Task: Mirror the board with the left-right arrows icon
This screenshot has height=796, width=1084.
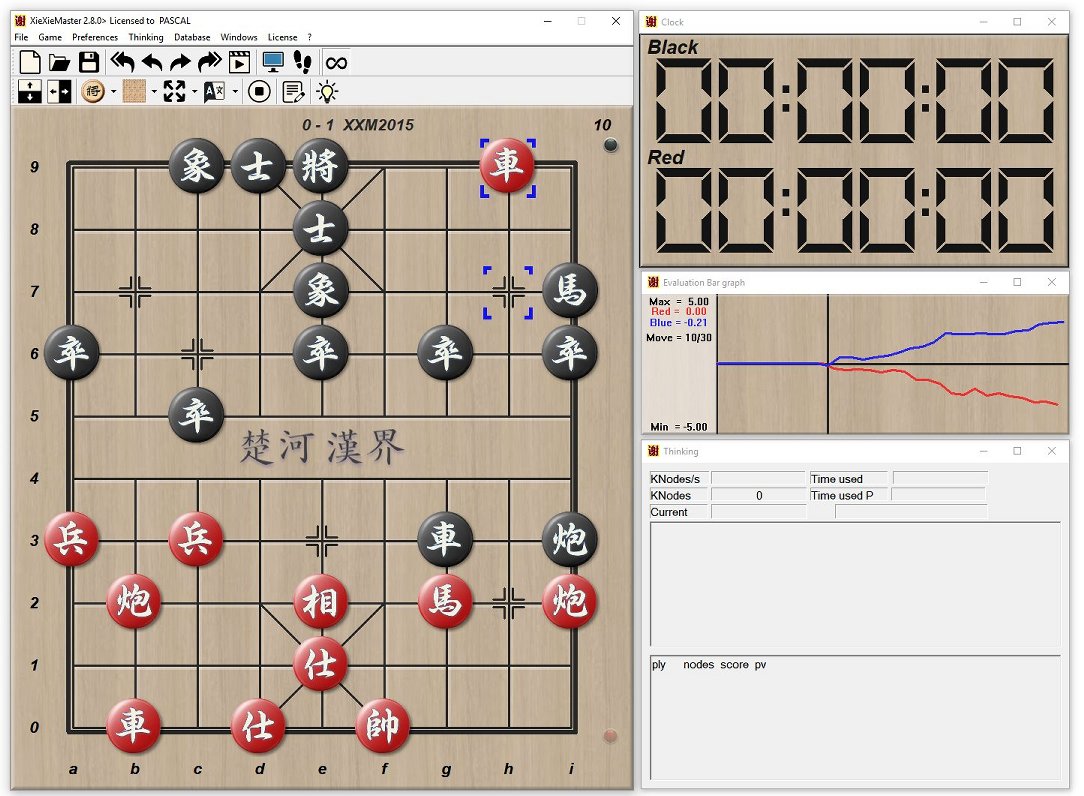Action: tap(59, 92)
